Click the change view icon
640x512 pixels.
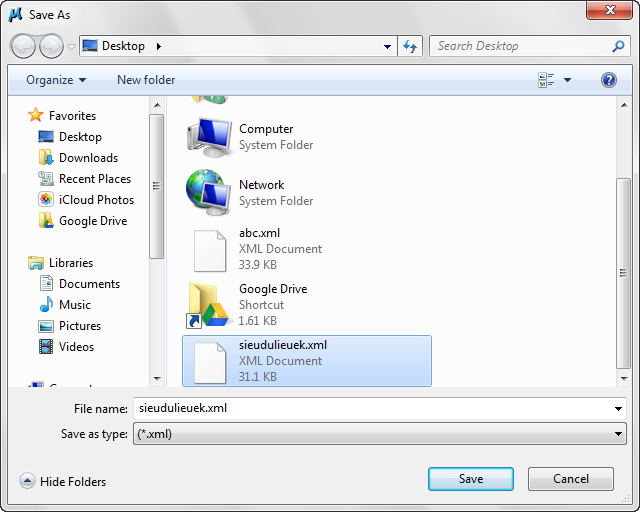546,80
